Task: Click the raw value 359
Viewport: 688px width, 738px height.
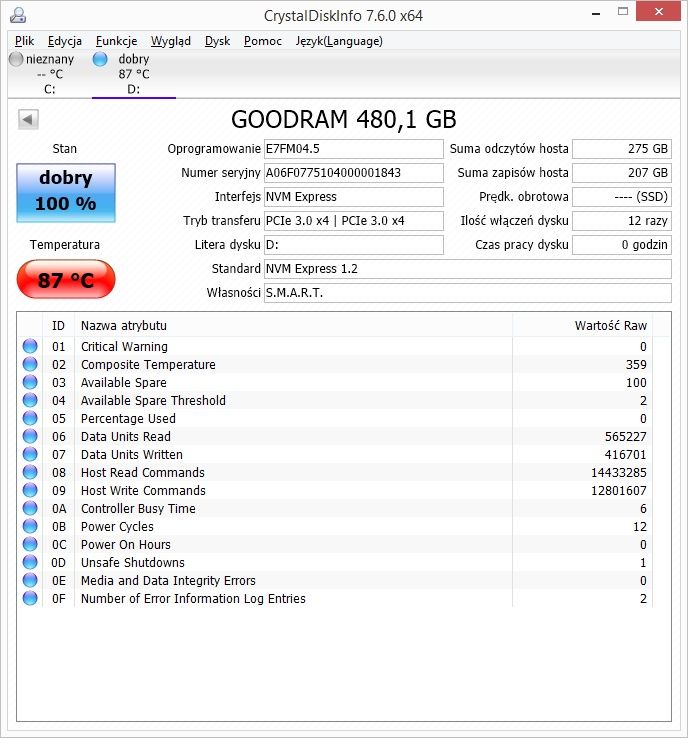Action: 636,364
